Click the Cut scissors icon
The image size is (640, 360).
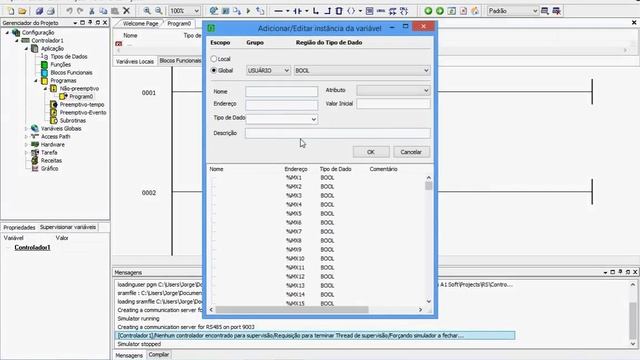[x=92, y=11]
